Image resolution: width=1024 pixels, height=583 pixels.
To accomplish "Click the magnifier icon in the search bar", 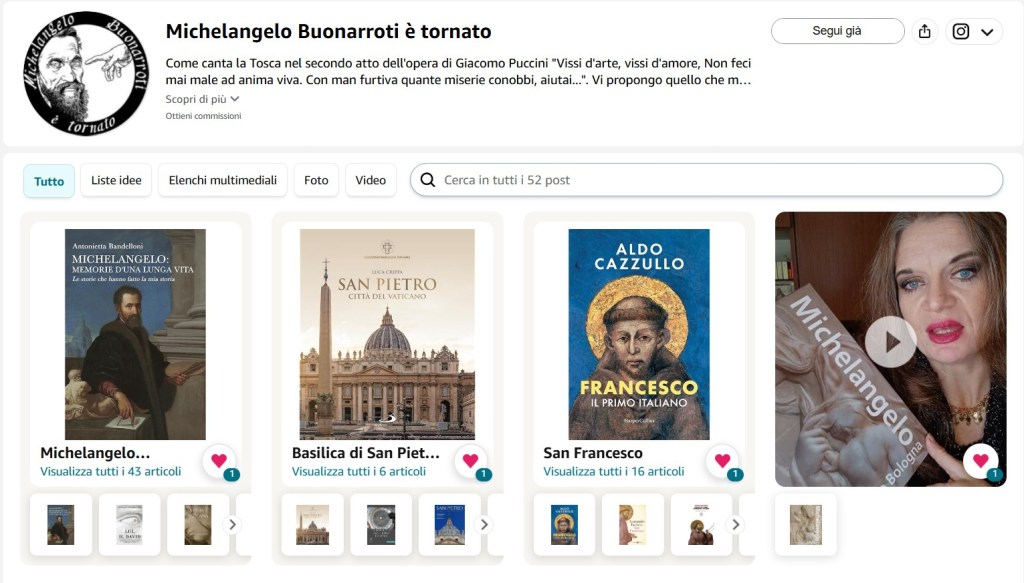I will pyautogui.click(x=428, y=180).
